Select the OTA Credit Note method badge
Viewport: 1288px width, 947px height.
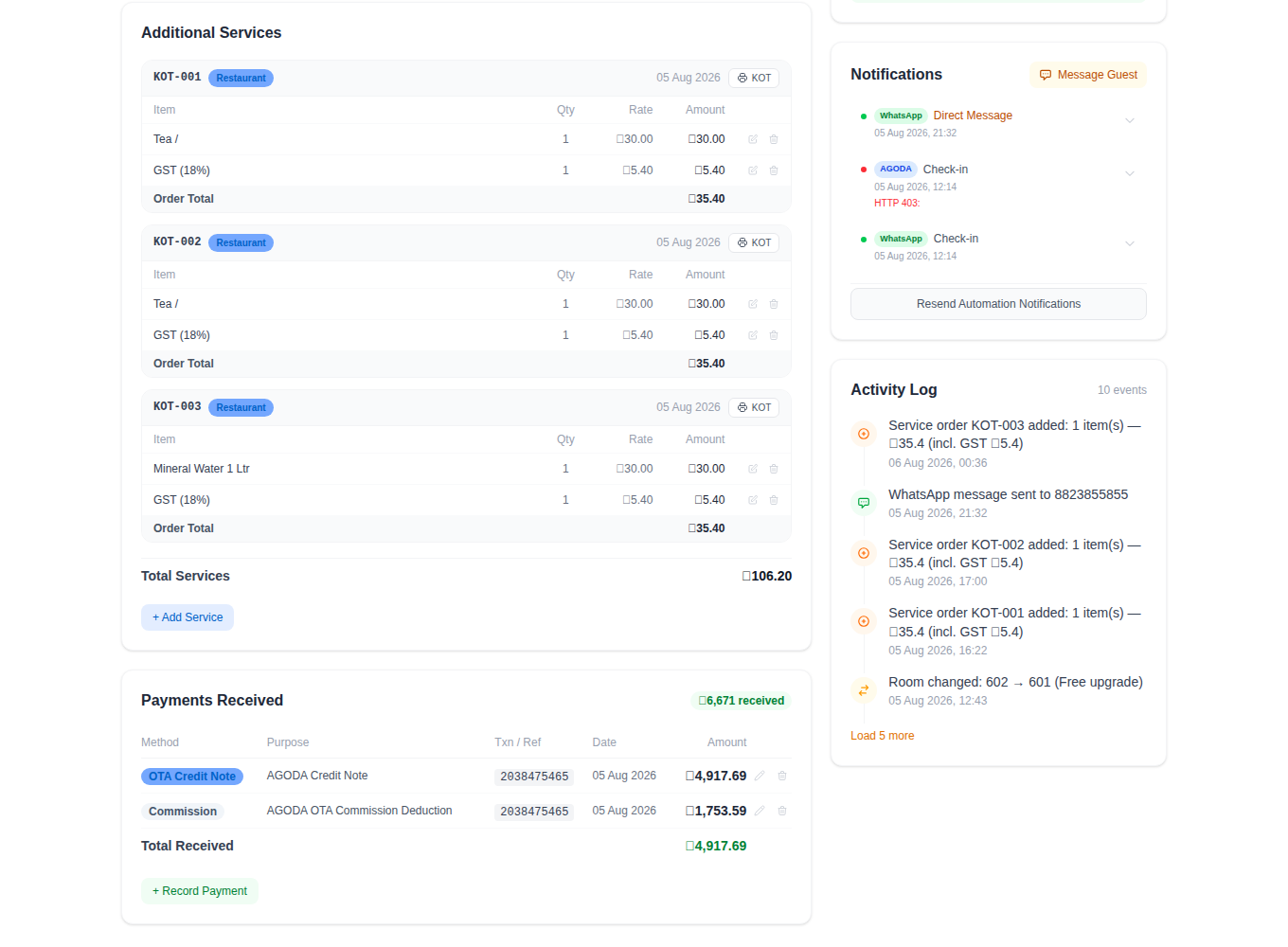coord(192,777)
